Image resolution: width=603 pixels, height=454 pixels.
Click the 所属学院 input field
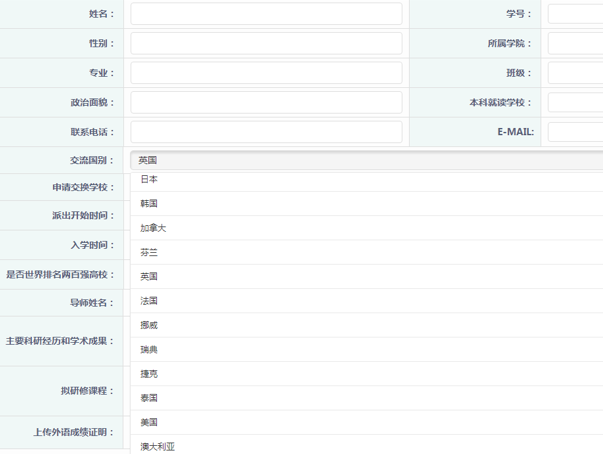coord(576,44)
